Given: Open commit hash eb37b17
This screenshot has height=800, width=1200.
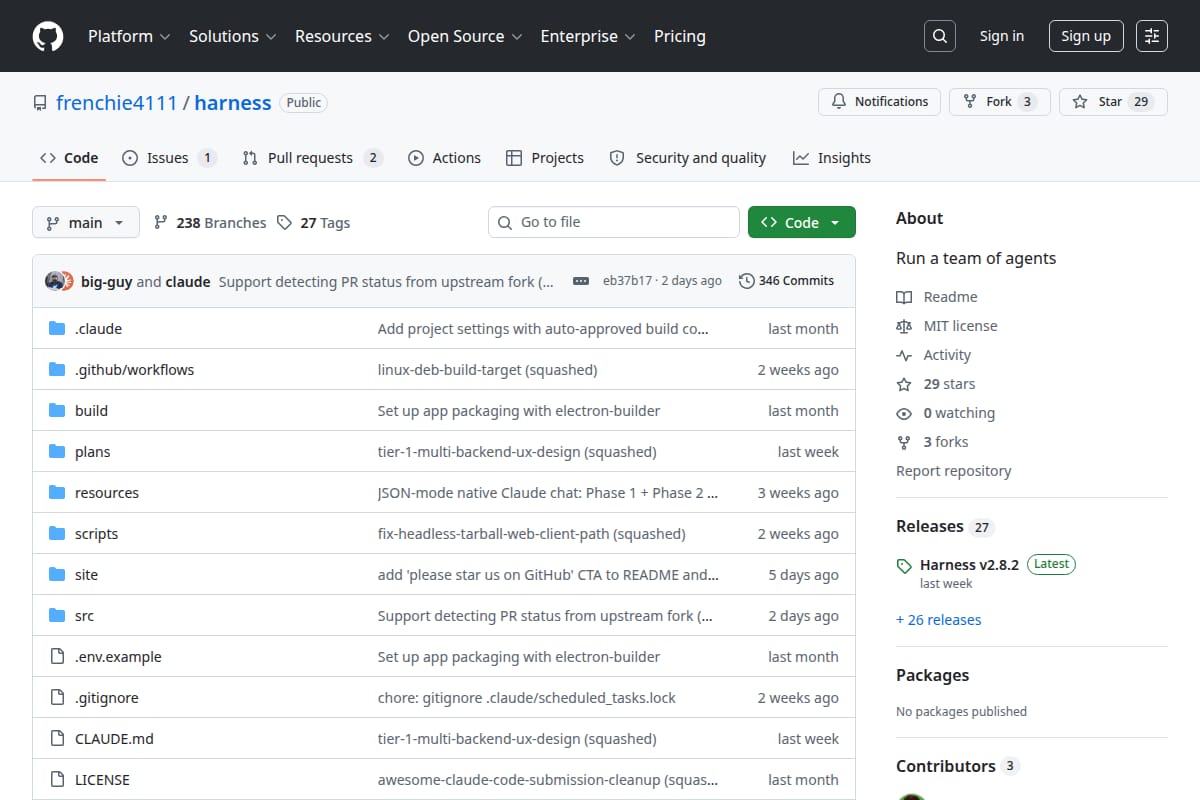Looking at the screenshot, I should [x=627, y=281].
